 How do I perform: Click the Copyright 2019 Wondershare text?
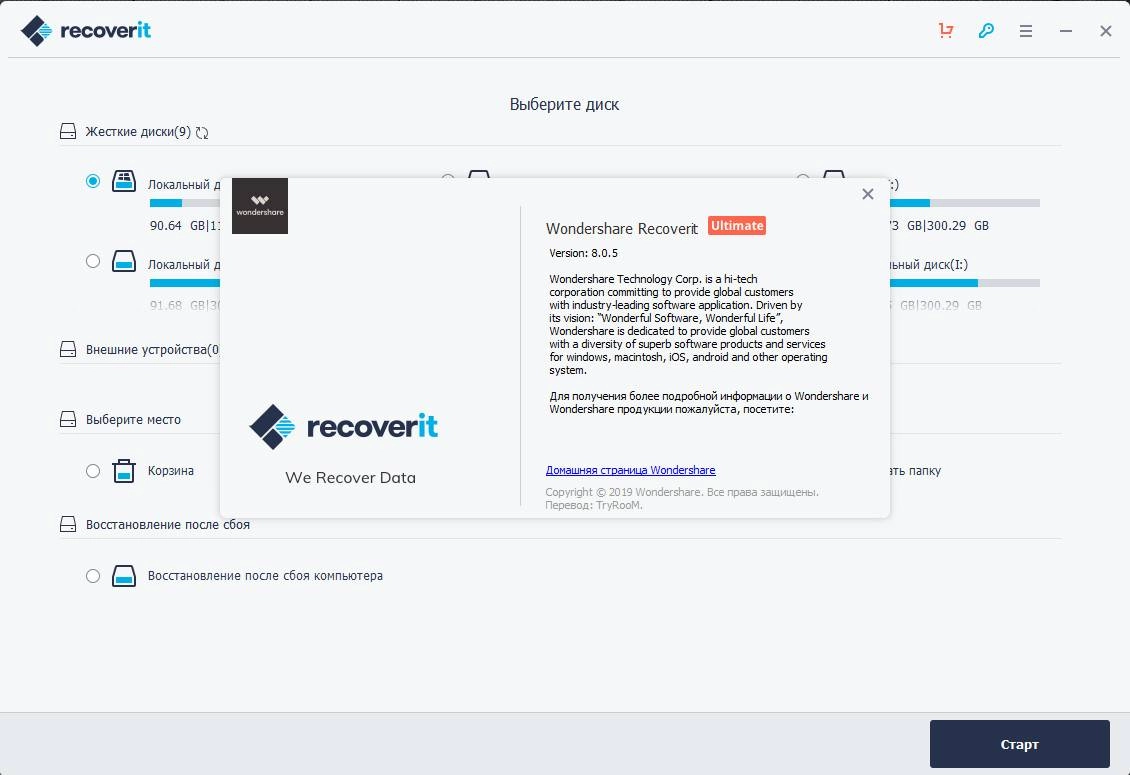tap(682, 492)
